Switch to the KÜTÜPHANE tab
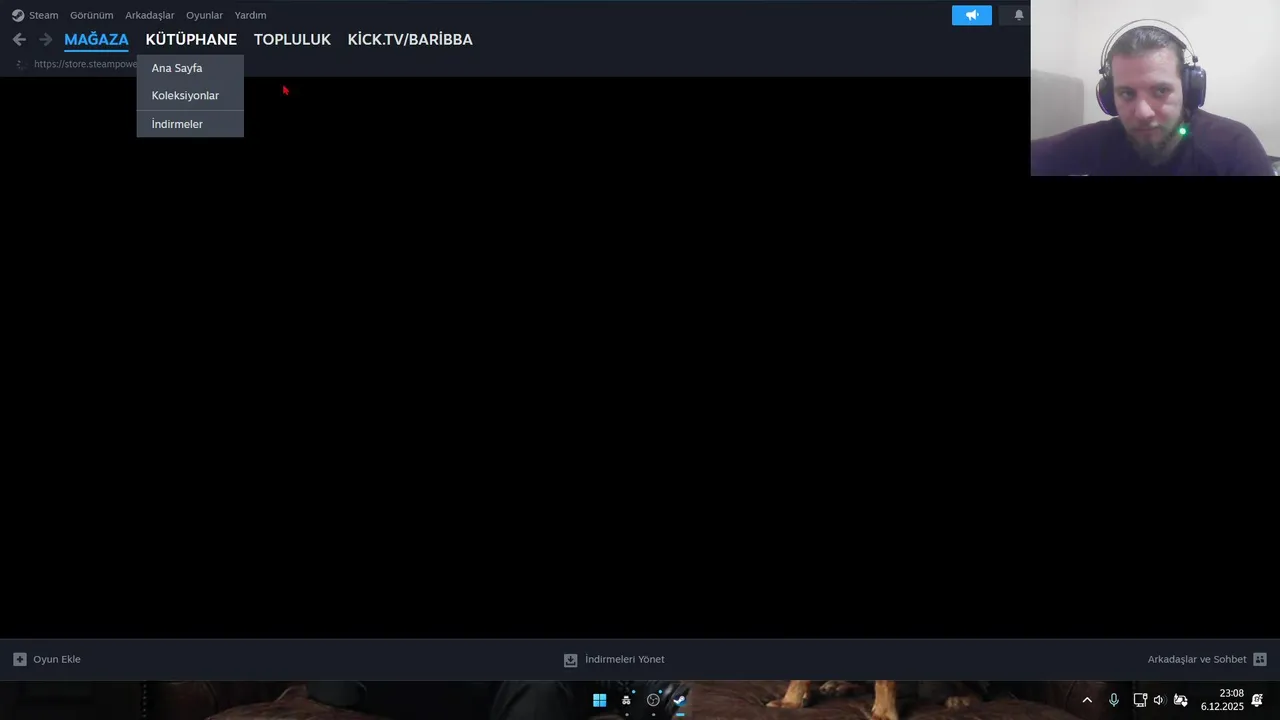 [x=191, y=39]
